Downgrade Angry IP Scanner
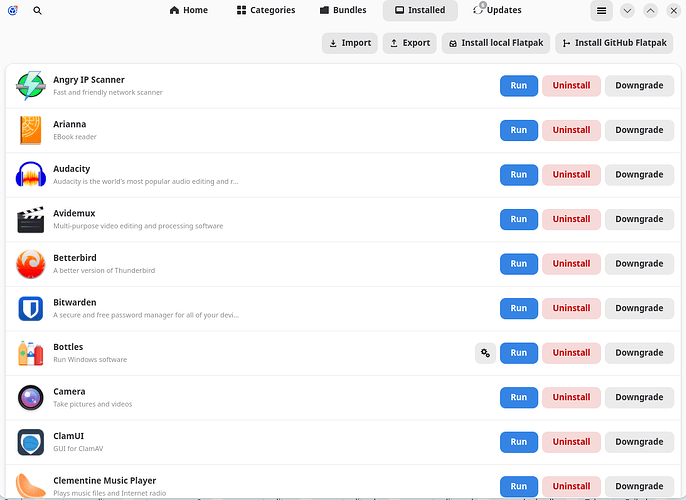Image resolution: width=686 pixels, height=500 pixels. [639, 86]
